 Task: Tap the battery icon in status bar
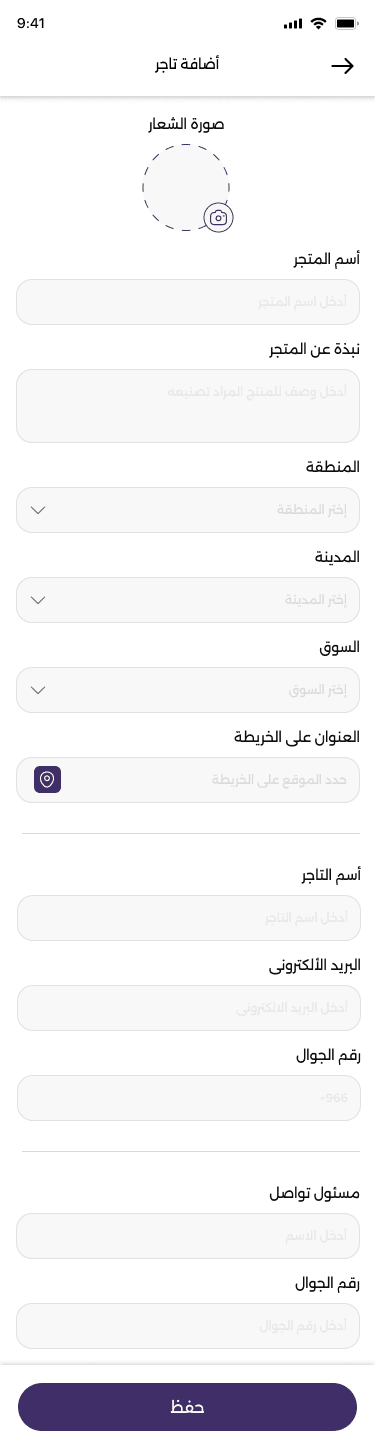point(347,23)
